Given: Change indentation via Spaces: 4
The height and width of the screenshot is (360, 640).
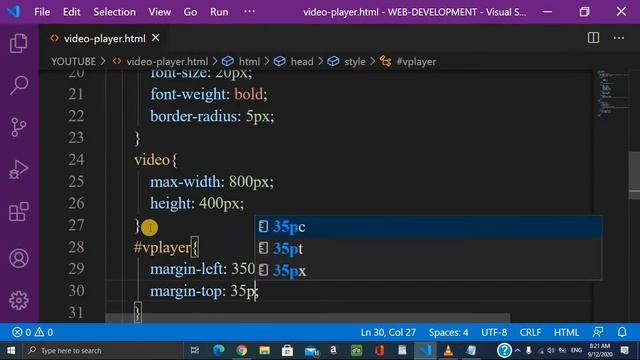Looking at the screenshot, I should tap(448, 332).
